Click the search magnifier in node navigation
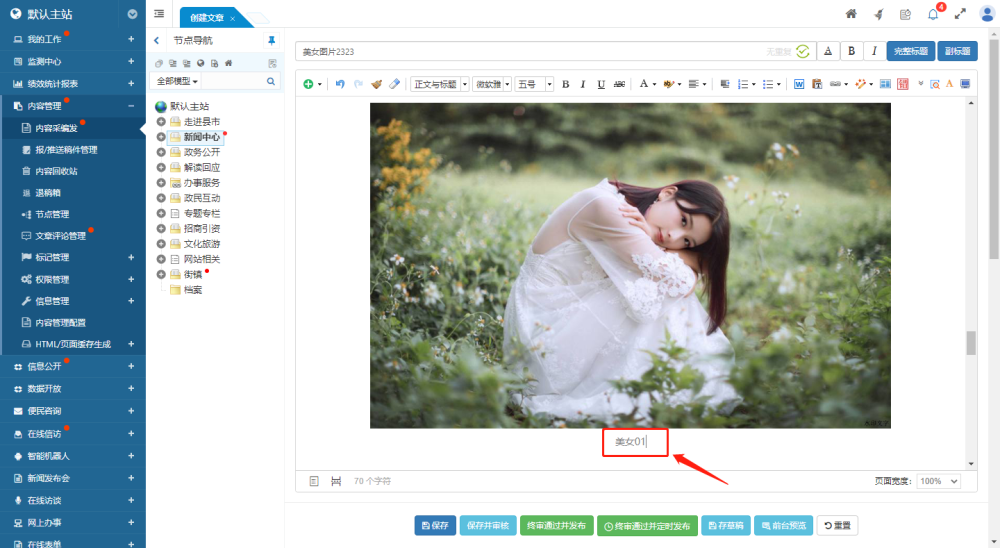The image size is (1000, 548). (271, 81)
